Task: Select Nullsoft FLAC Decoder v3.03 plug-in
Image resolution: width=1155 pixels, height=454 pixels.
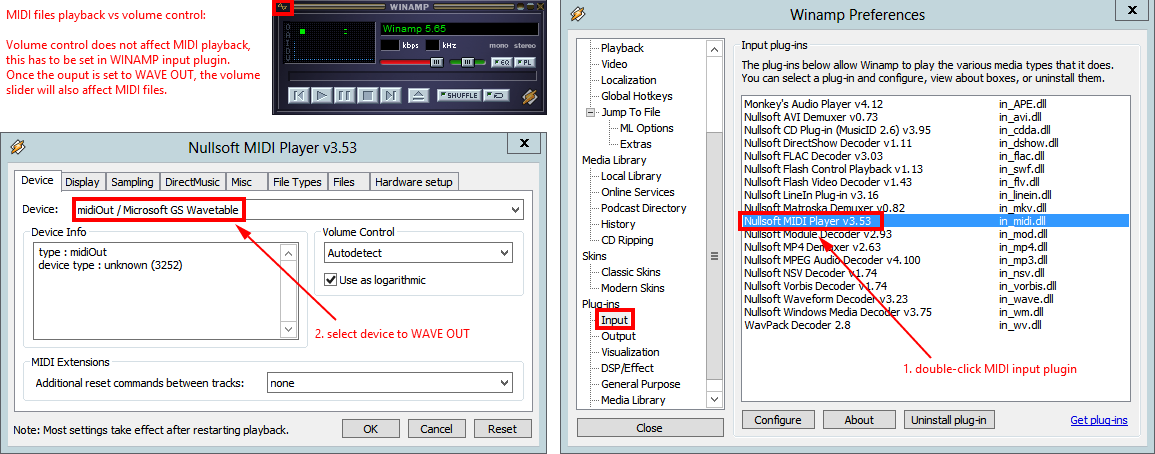Action: tap(935, 156)
